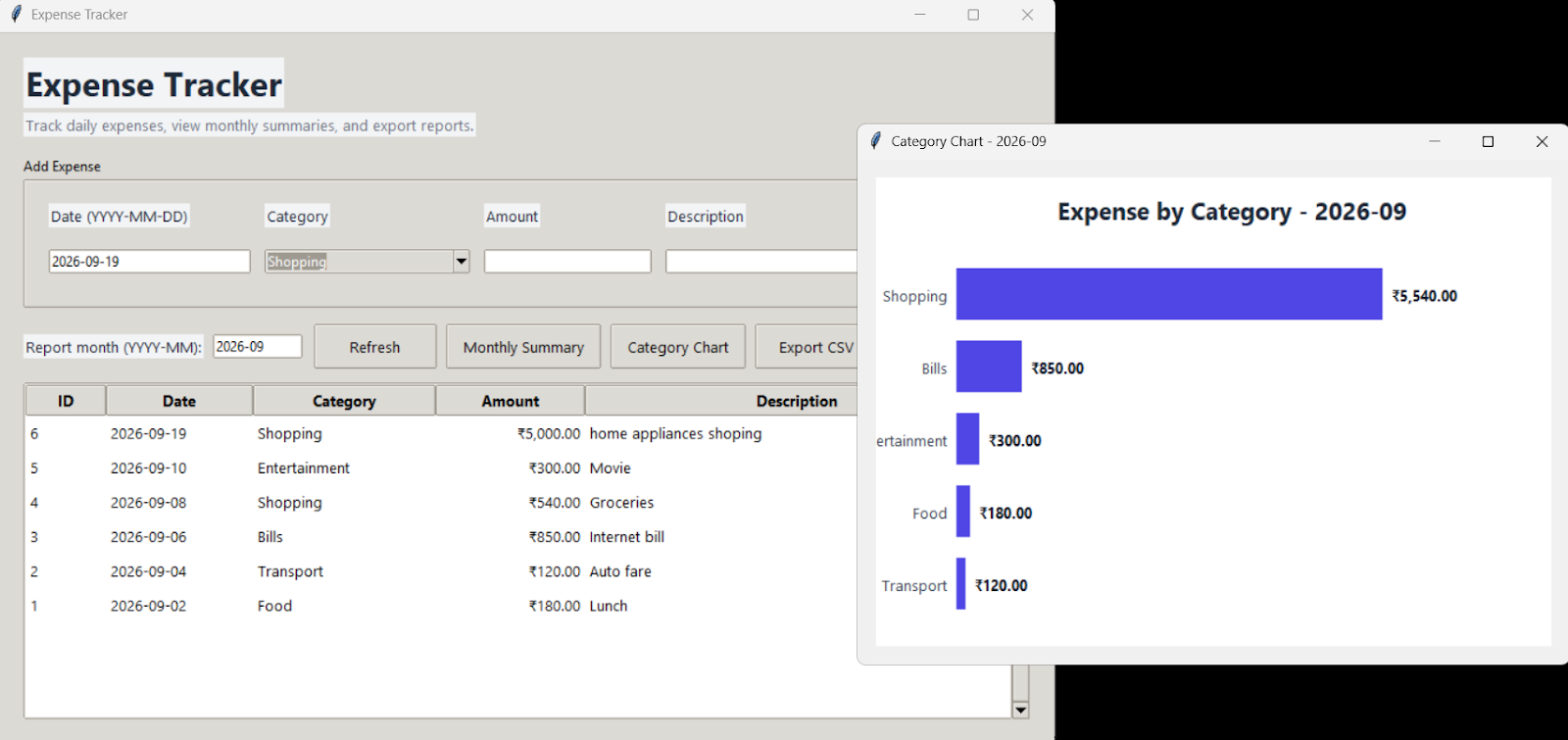
Task: Click the 2026-09-06 date cell
Action: coord(149,537)
